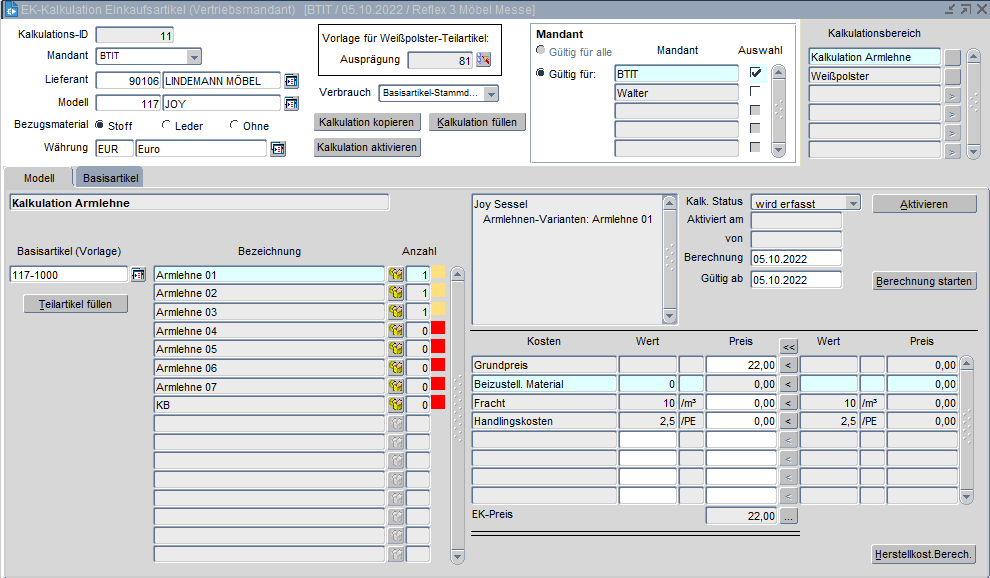Enable the Auswahl checkbox for Walter
Viewport: 990px width, 578px height.
click(x=755, y=92)
